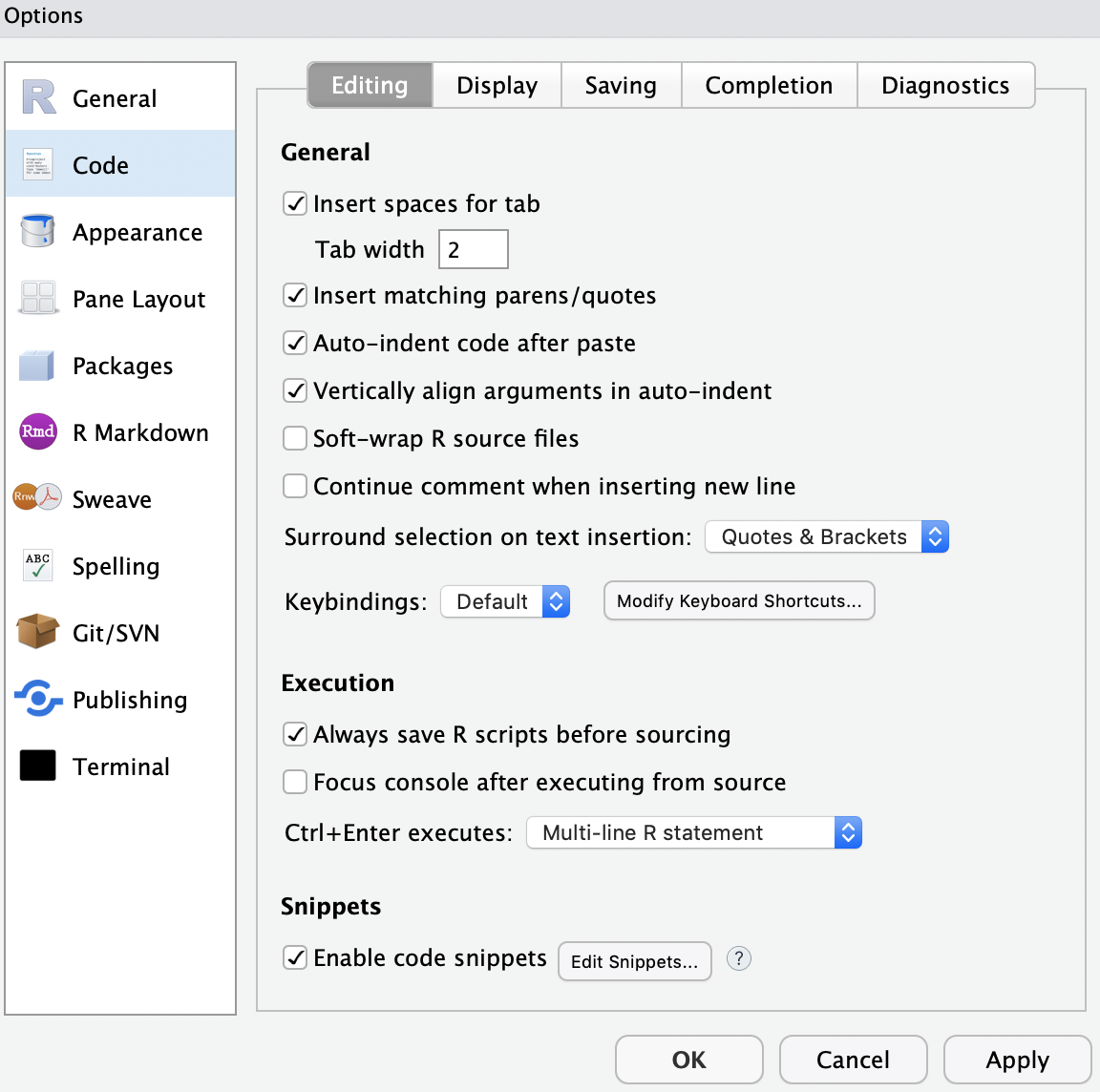Toggle Insert matching parens/quotes checkbox

coord(295,295)
